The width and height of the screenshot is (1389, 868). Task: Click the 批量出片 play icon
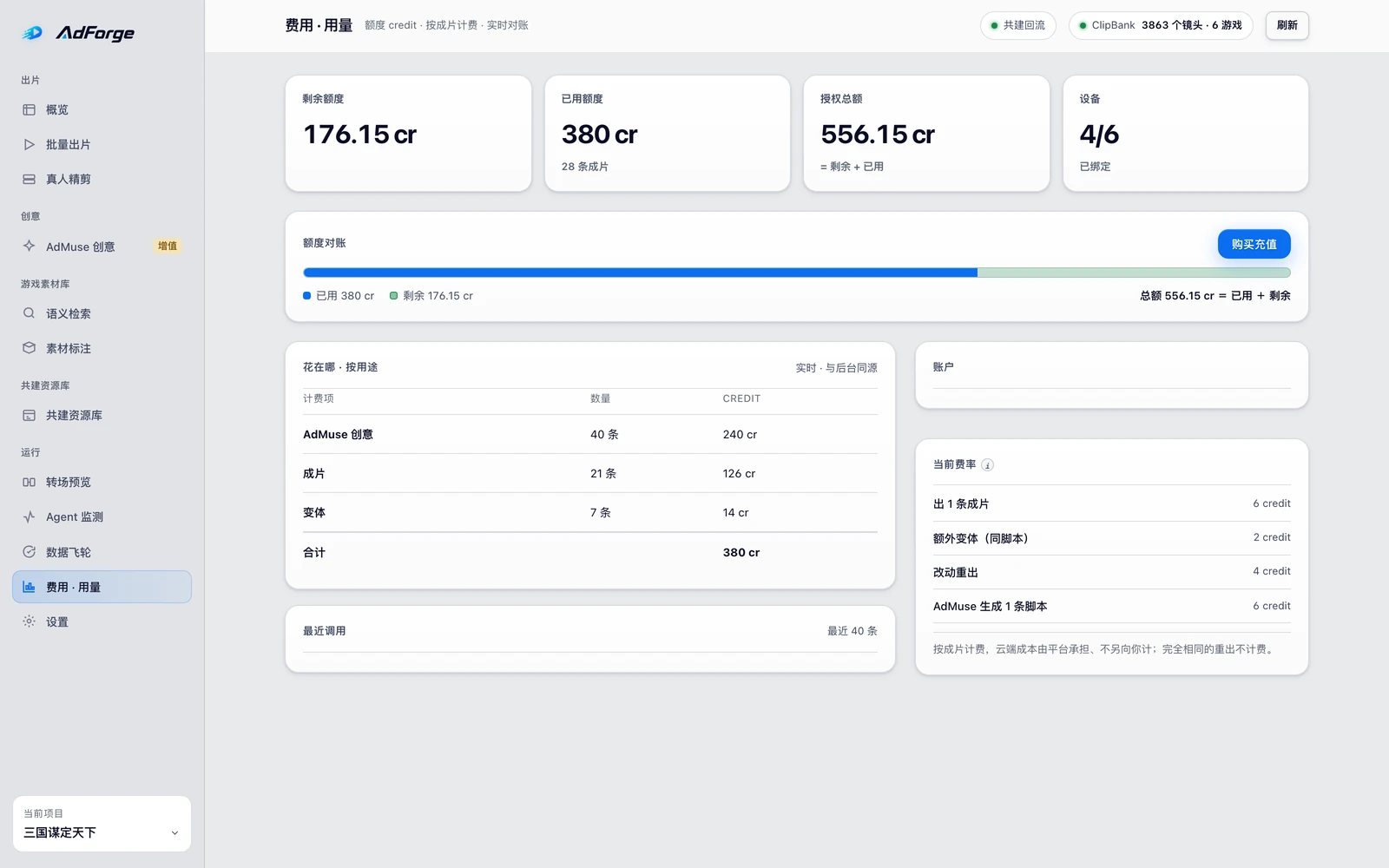point(29,144)
